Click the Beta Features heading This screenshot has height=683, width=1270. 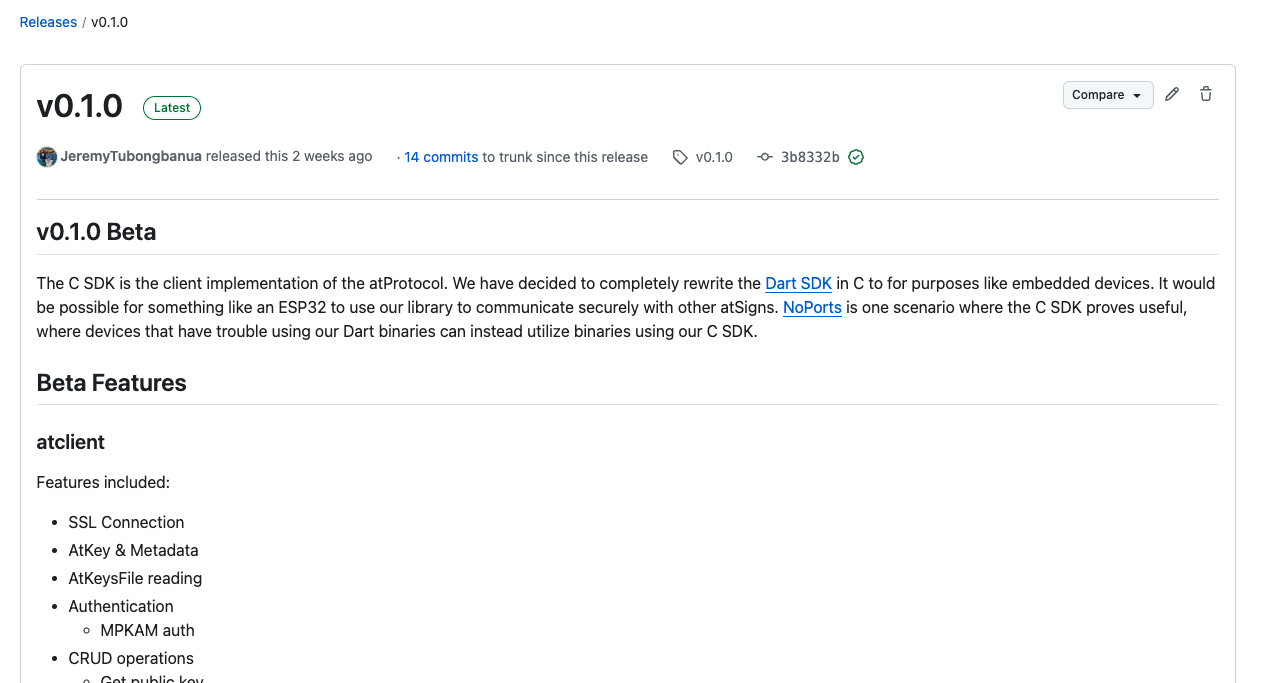click(x=111, y=383)
